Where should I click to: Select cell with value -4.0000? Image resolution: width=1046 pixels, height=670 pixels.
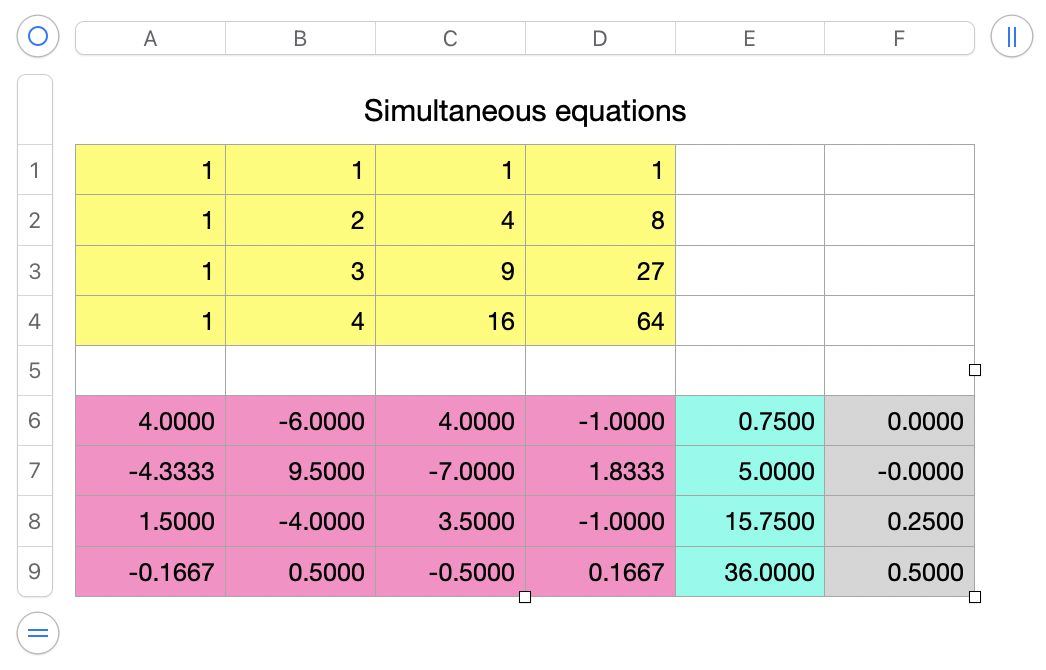coord(300,521)
